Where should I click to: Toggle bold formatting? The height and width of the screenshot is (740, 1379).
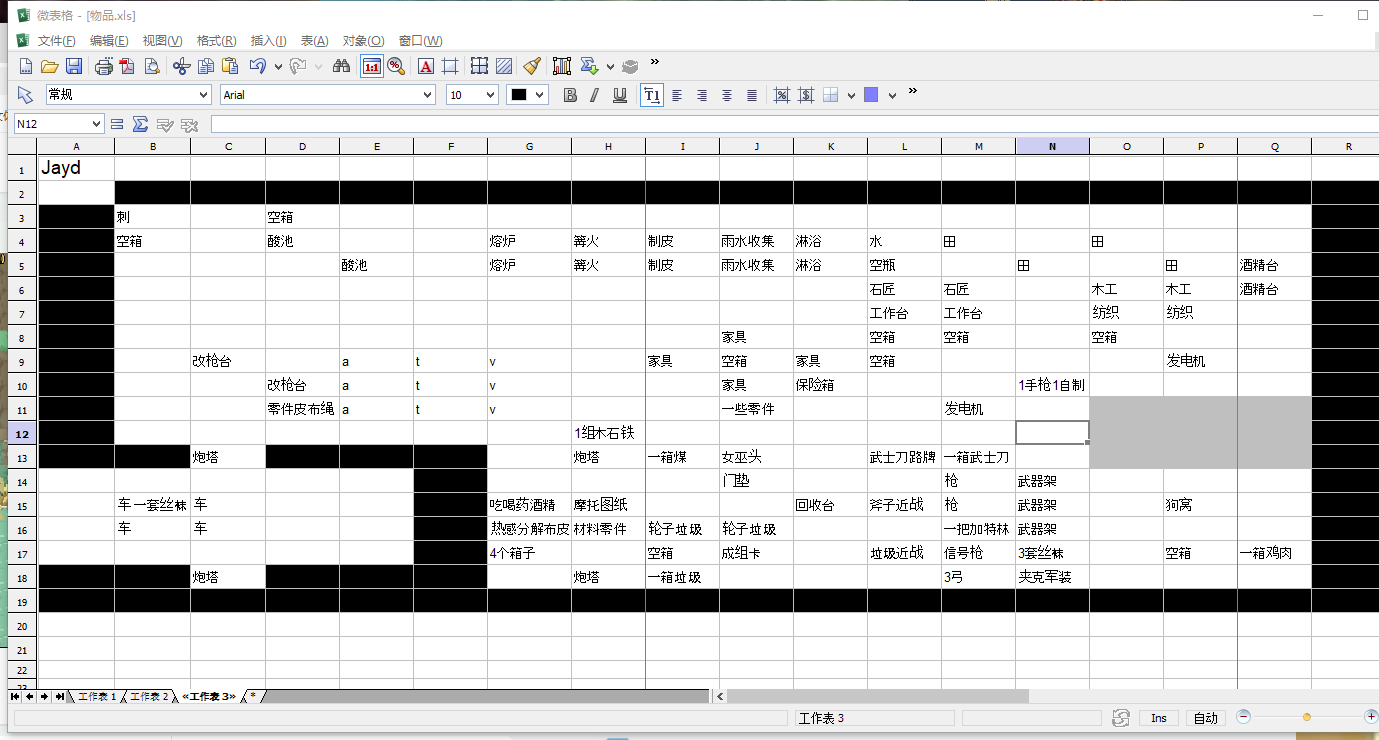click(x=571, y=95)
